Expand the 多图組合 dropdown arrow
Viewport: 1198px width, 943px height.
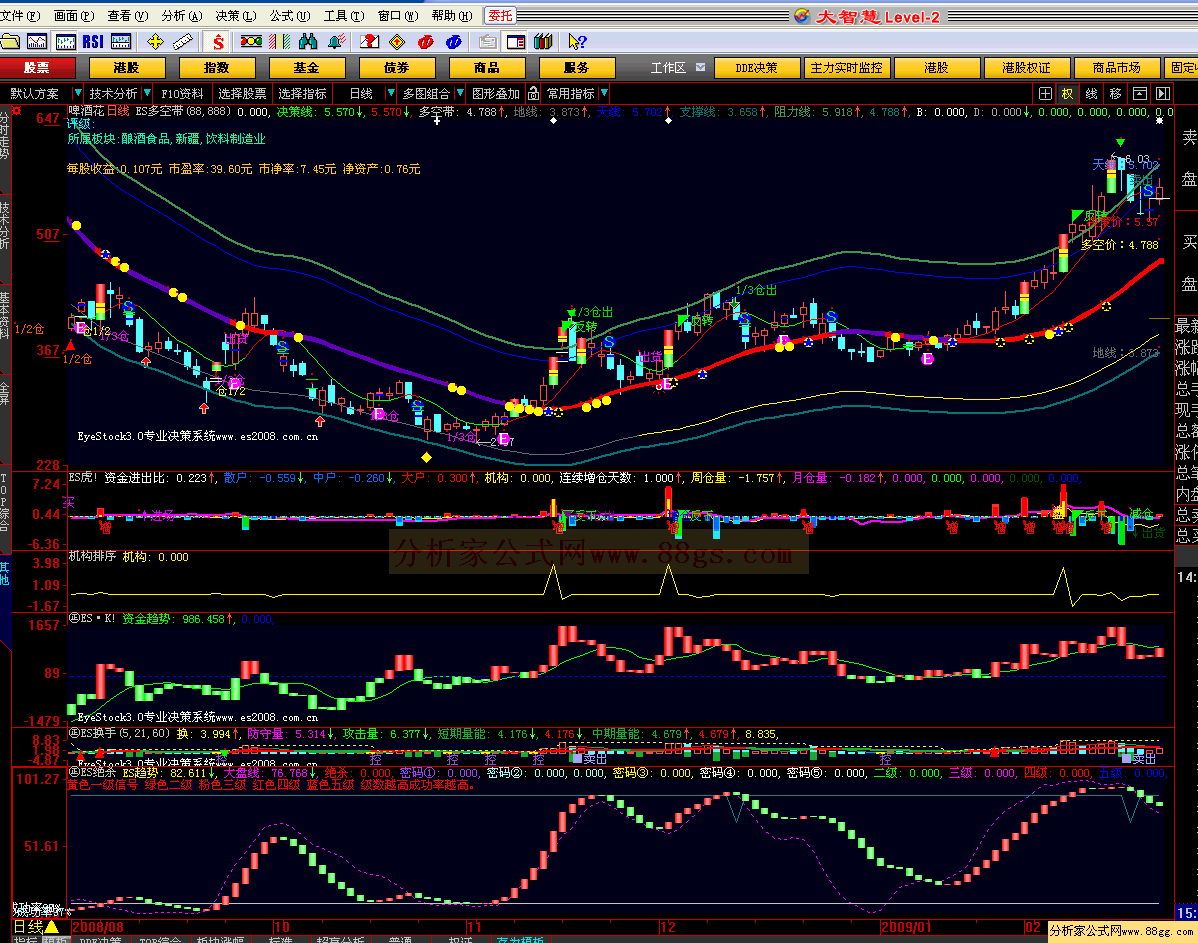tap(459, 93)
